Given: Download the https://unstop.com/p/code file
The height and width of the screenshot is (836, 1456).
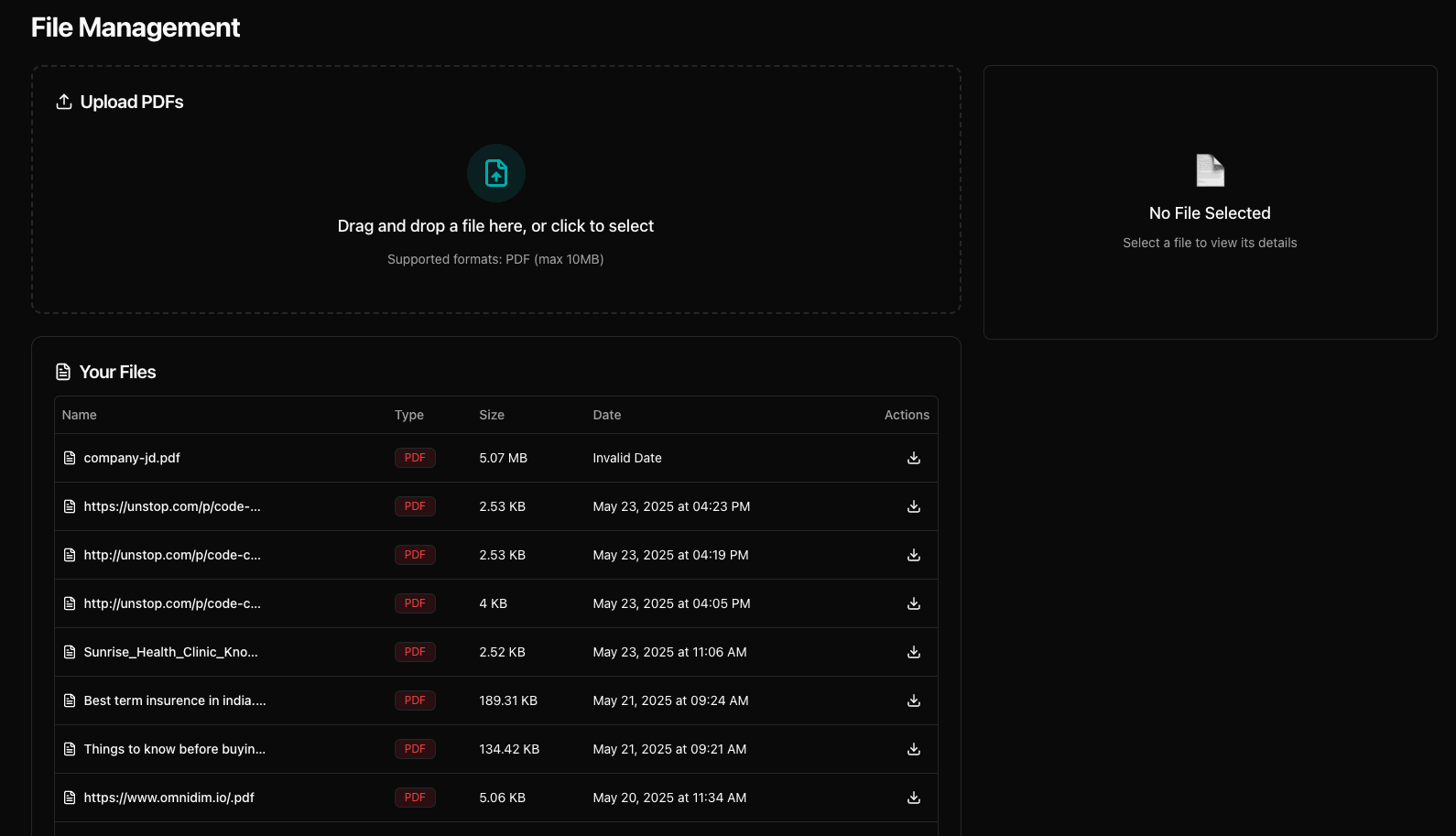Looking at the screenshot, I should (913, 506).
